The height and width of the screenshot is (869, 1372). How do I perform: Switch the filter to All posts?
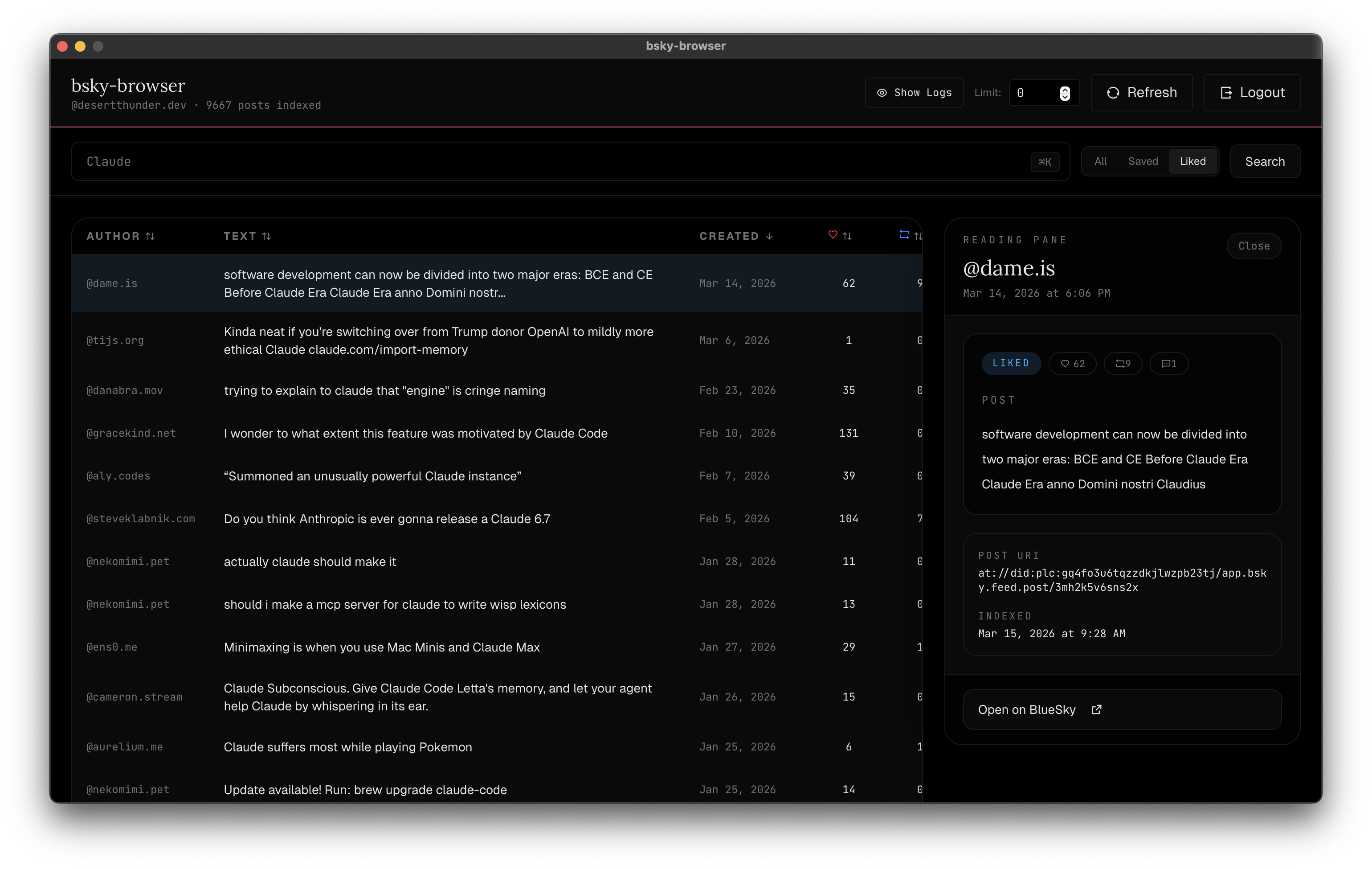click(1100, 162)
